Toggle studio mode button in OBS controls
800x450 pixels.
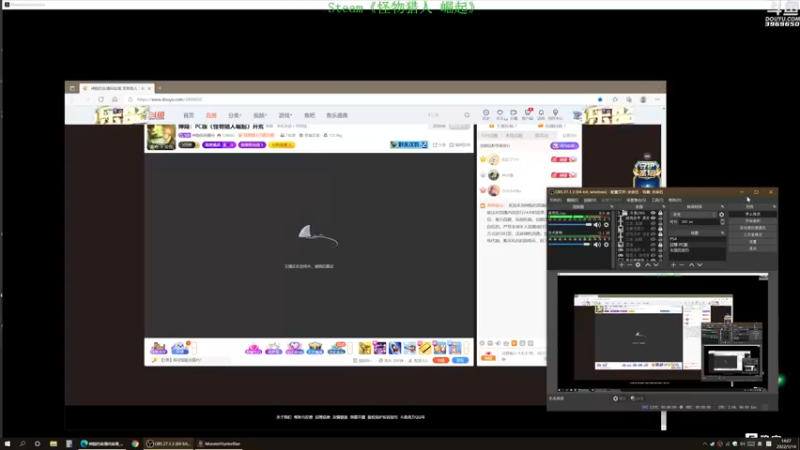(x=753, y=235)
